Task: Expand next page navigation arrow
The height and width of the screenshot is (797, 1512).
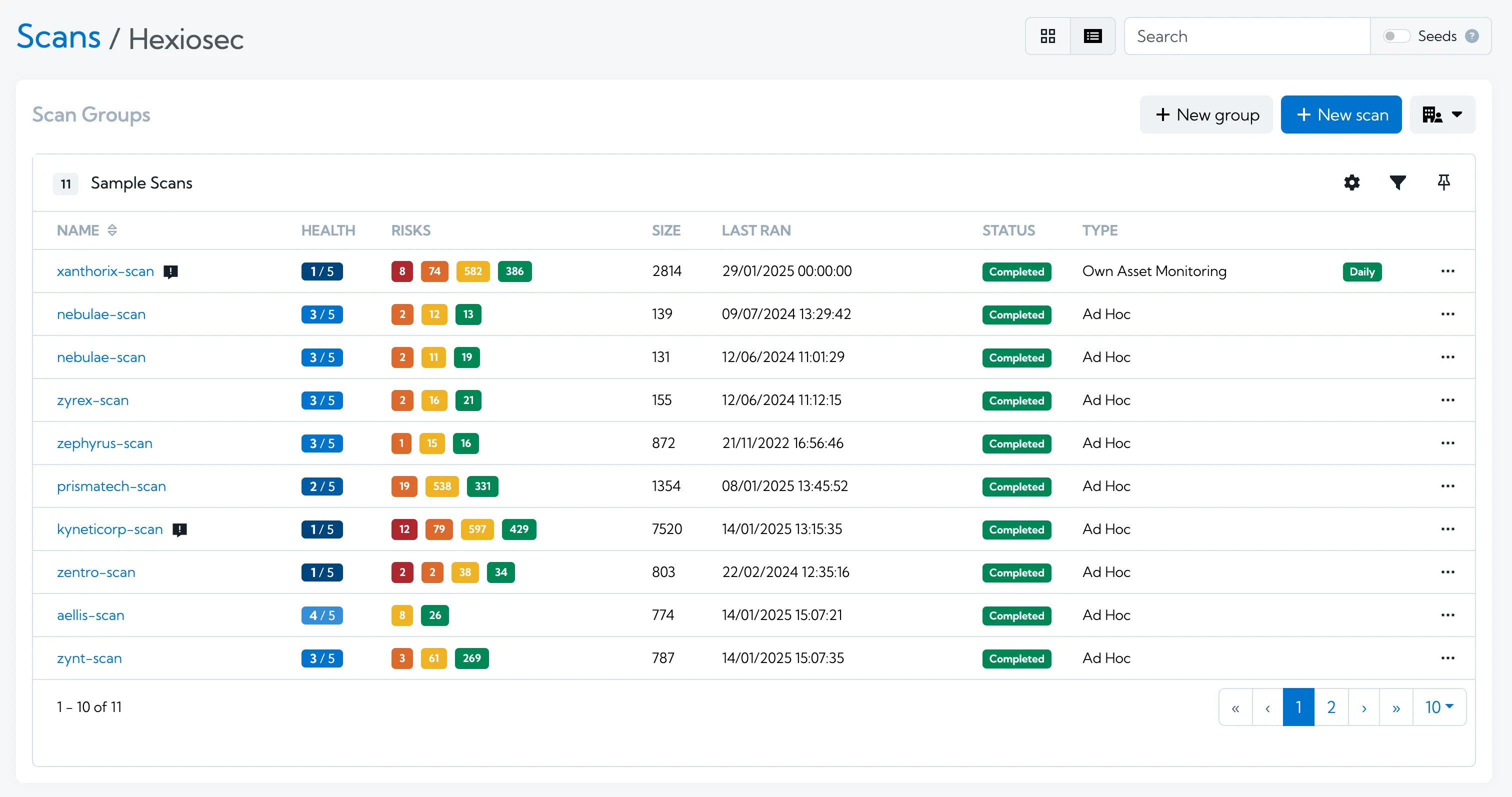Action: click(x=1365, y=707)
